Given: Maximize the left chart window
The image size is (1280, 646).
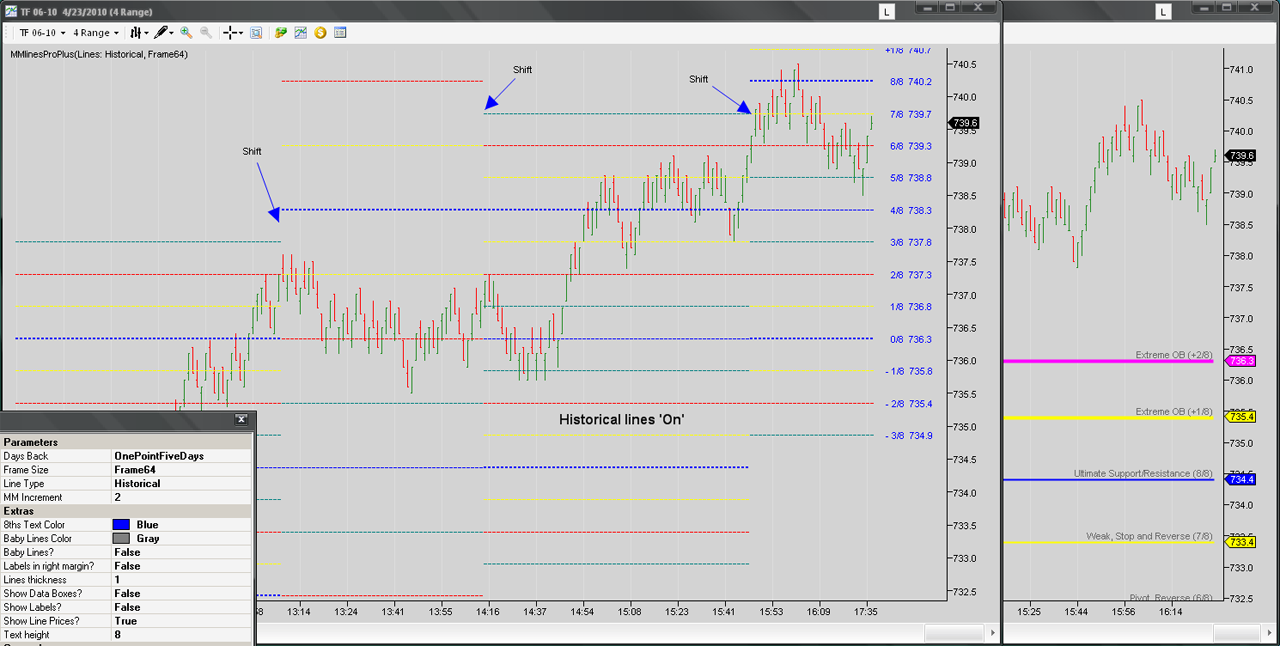Looking at the screenshot, I should pyautogui.click(x=949, y=8).
